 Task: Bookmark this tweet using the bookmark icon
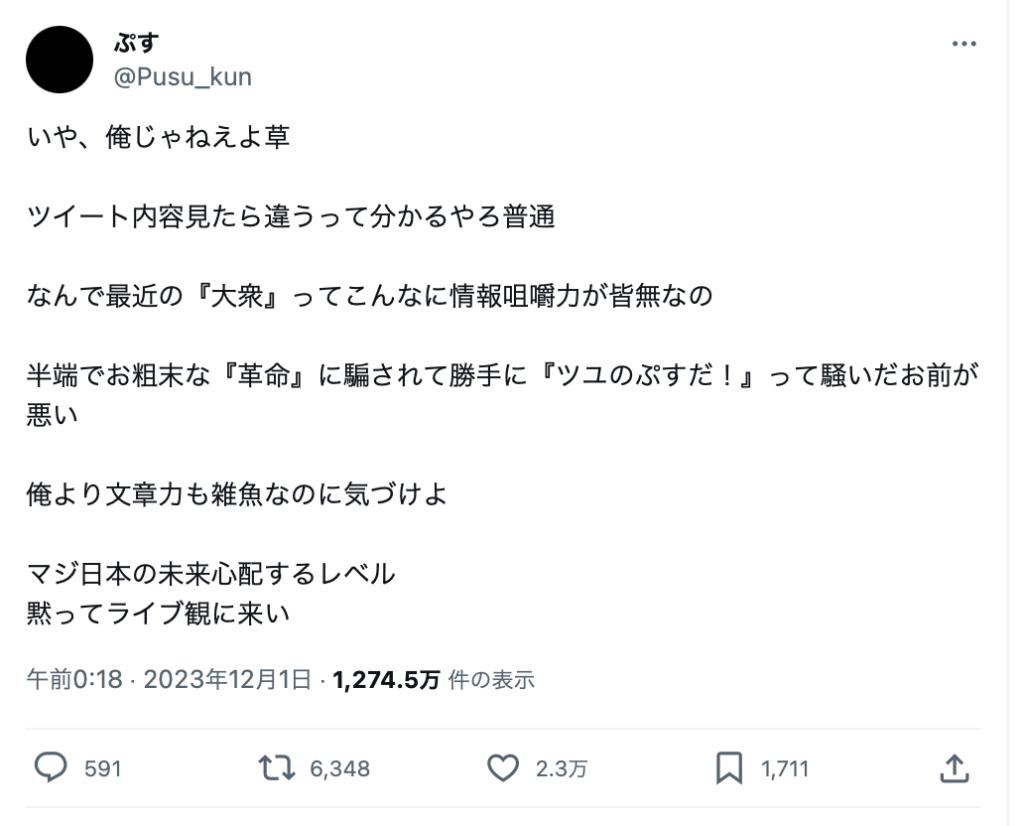(x=729, y=768)
